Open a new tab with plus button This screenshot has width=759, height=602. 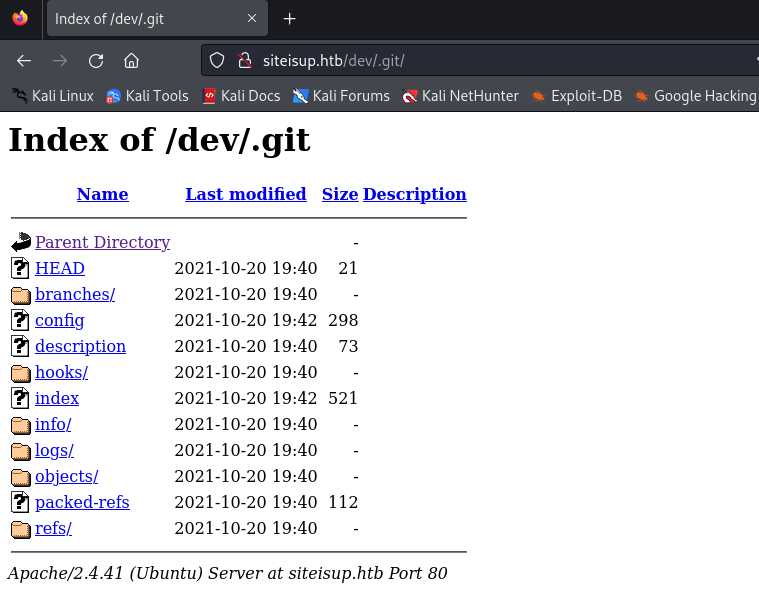tap(290, 18)
